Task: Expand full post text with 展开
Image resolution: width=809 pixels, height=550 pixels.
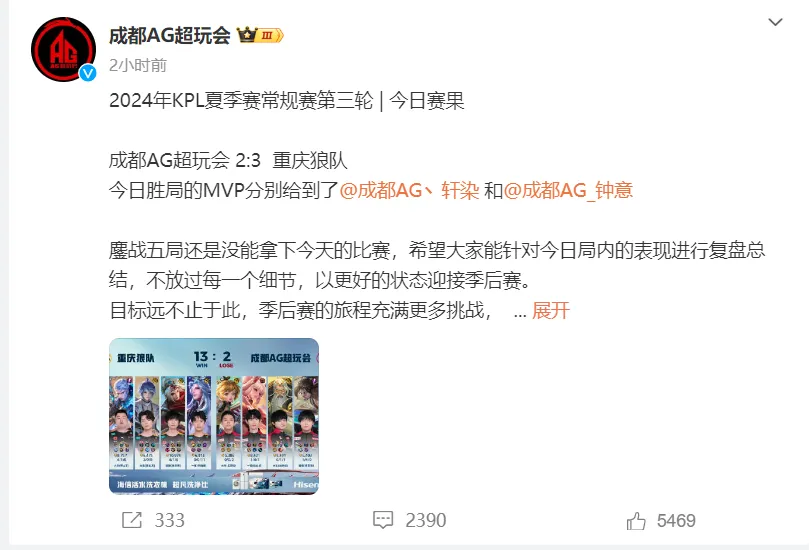Action: 551,311
